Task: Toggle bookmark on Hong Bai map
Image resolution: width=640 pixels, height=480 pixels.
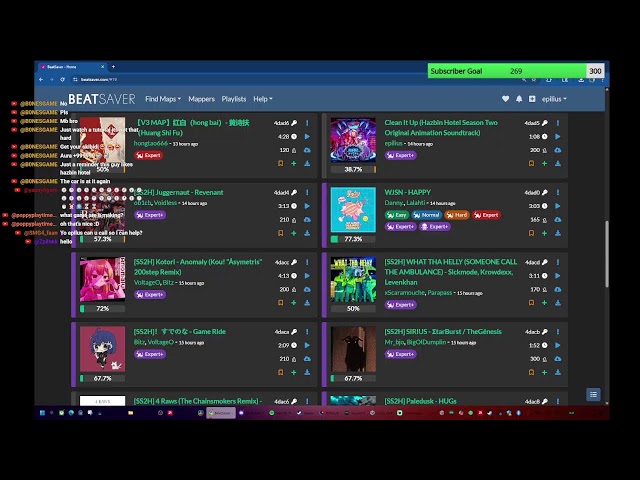Action: [280, 164]
